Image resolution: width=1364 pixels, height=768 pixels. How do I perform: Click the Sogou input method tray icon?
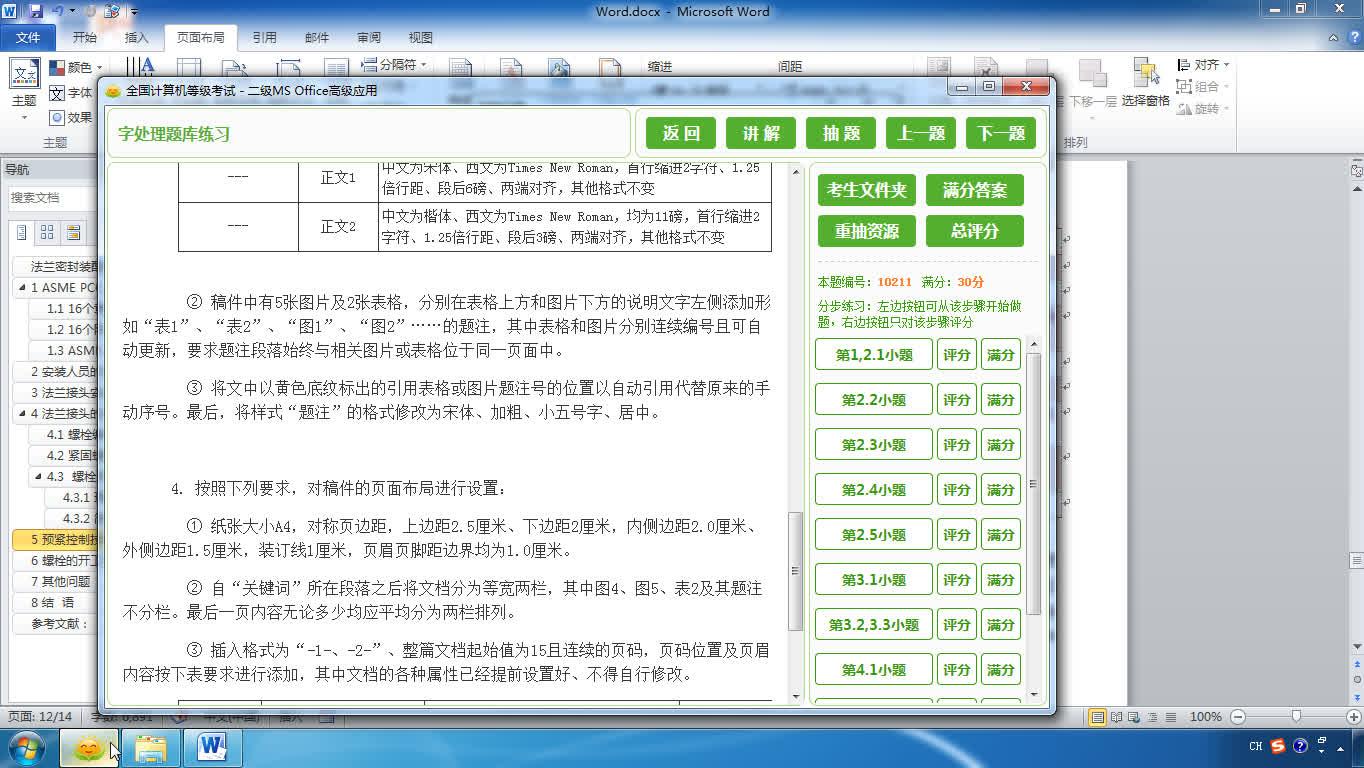click(1279, 746)
